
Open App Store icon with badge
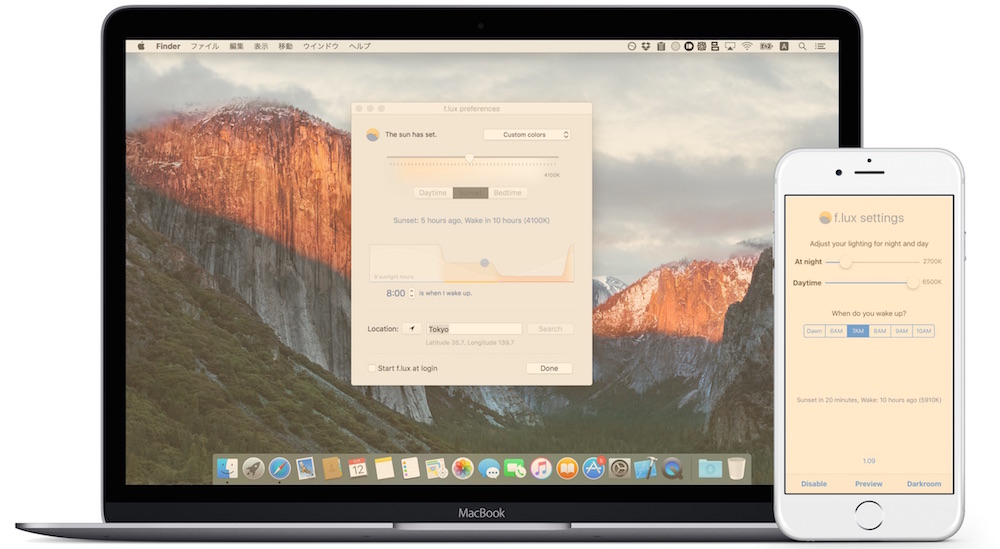click(593, 469)
